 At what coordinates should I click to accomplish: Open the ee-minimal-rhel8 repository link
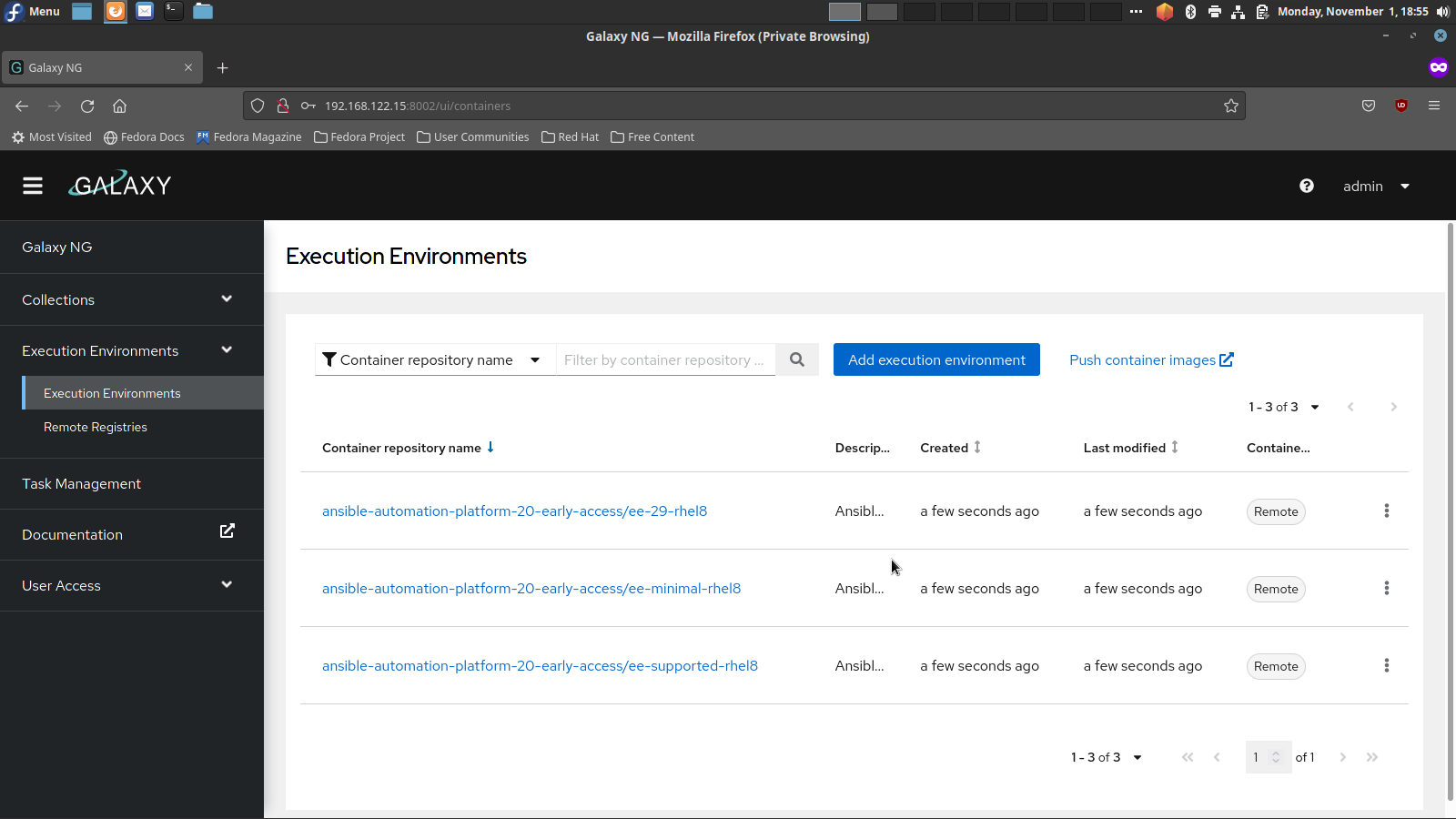point(531,589)
